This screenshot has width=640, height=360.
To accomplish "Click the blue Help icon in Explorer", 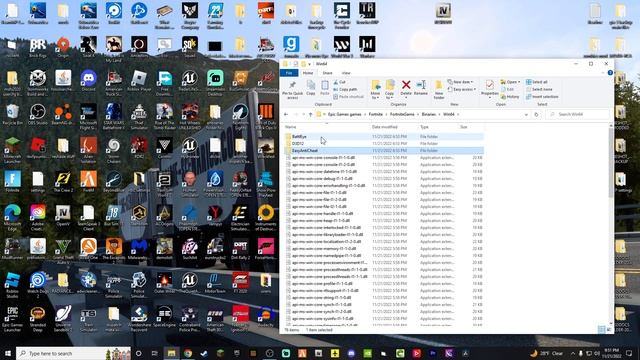I will (610, 73).
